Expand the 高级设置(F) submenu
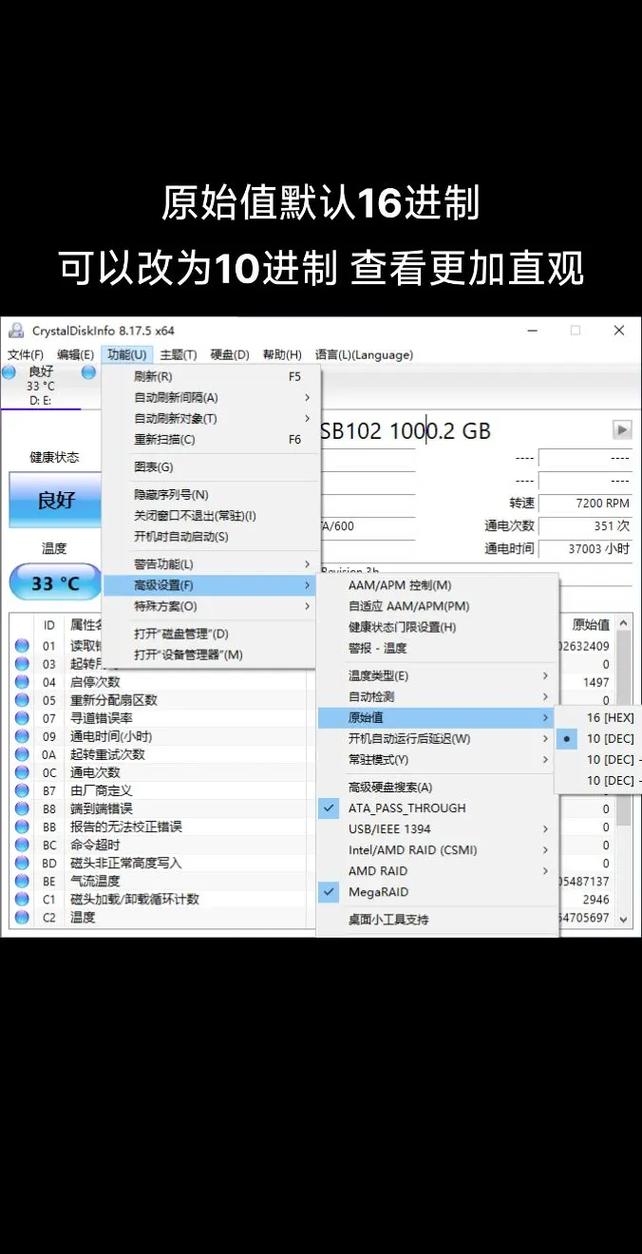642x1254 pixels. pos(211,585)
